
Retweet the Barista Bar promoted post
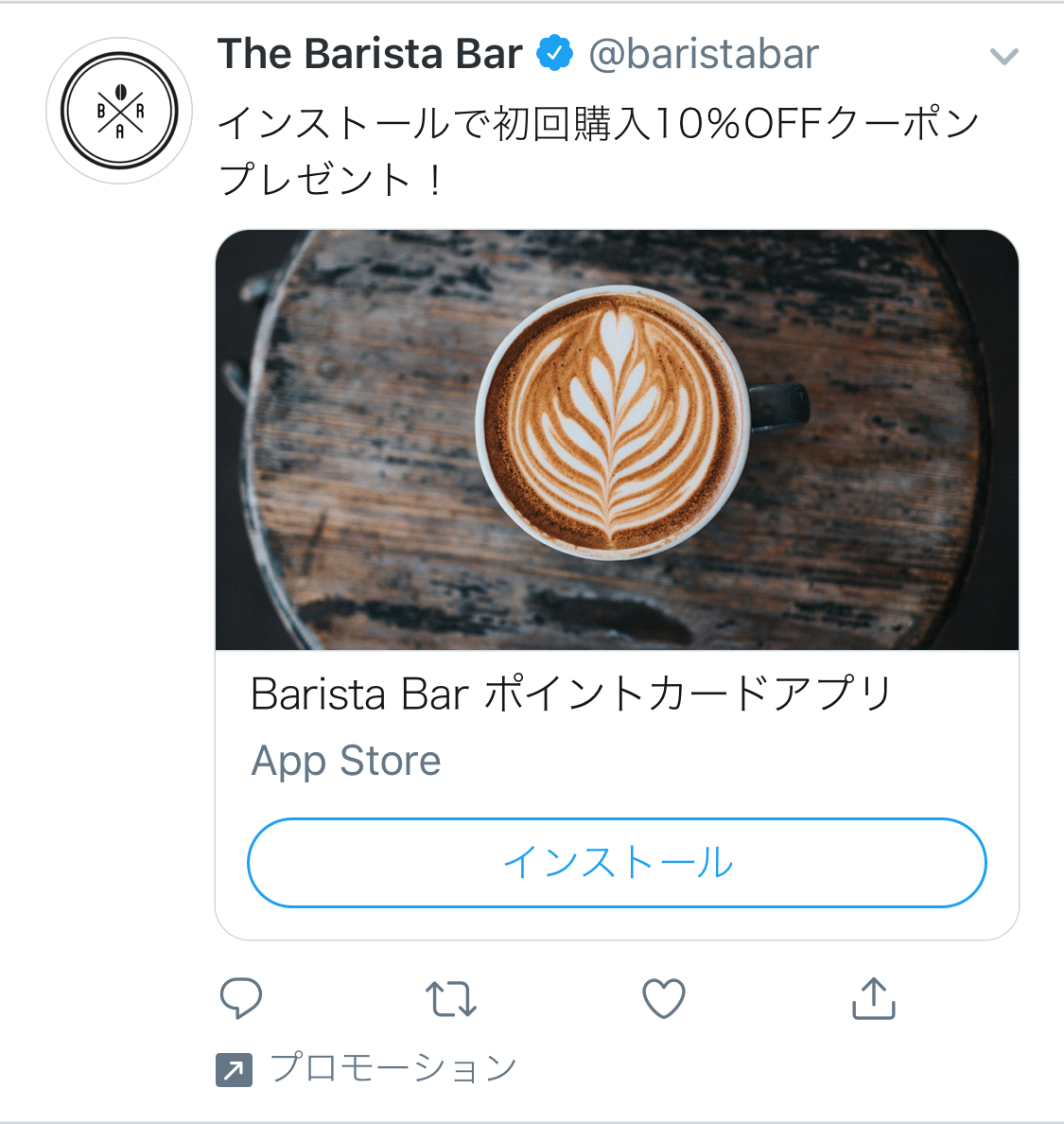coord(451,998)
